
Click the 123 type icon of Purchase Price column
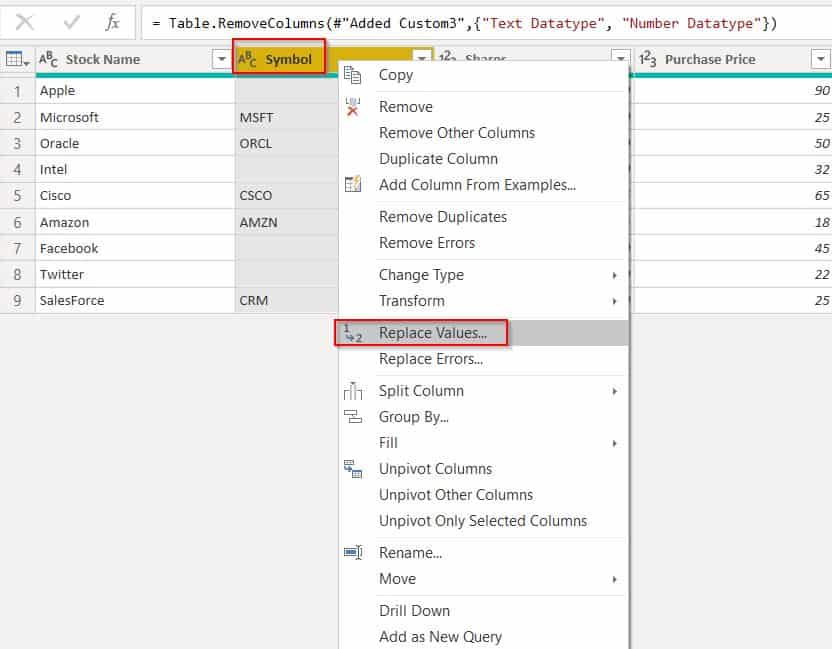pos(647,59)
